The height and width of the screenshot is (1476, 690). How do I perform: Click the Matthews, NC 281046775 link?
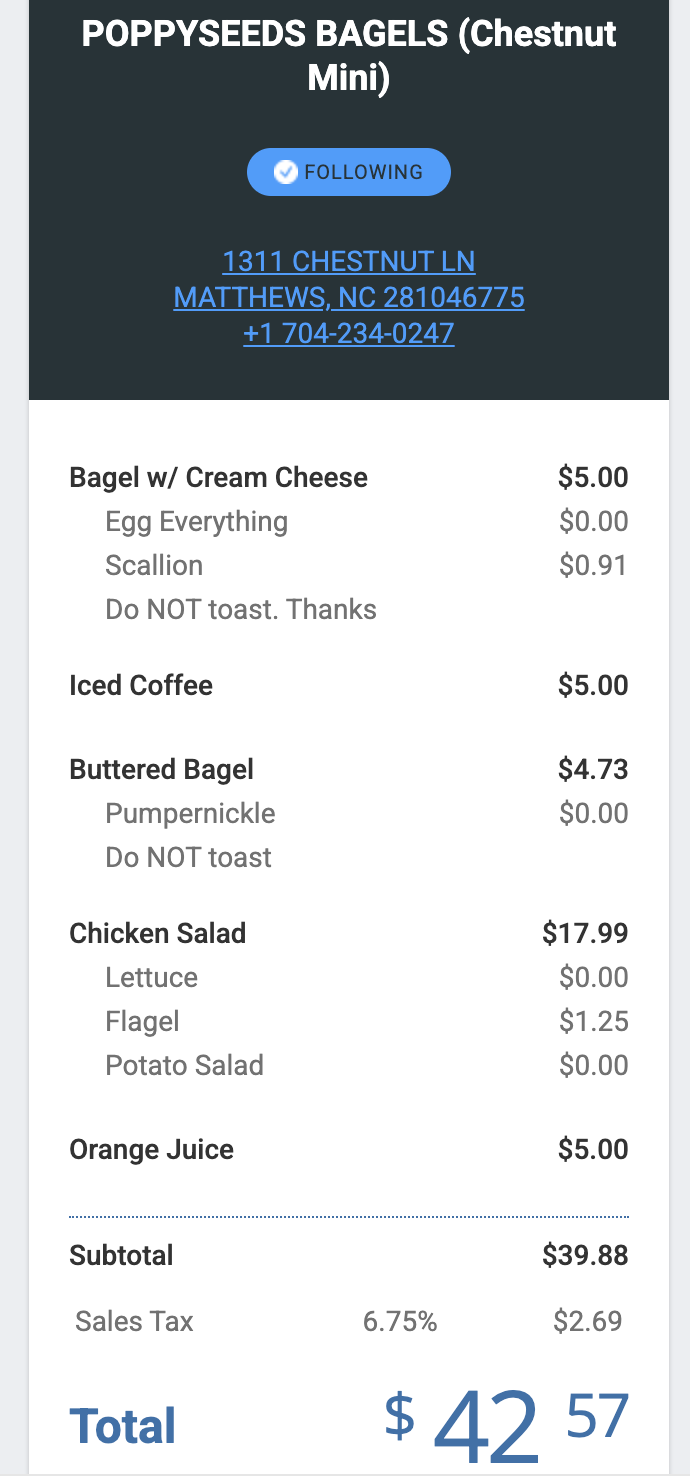[x=348, y=297]
